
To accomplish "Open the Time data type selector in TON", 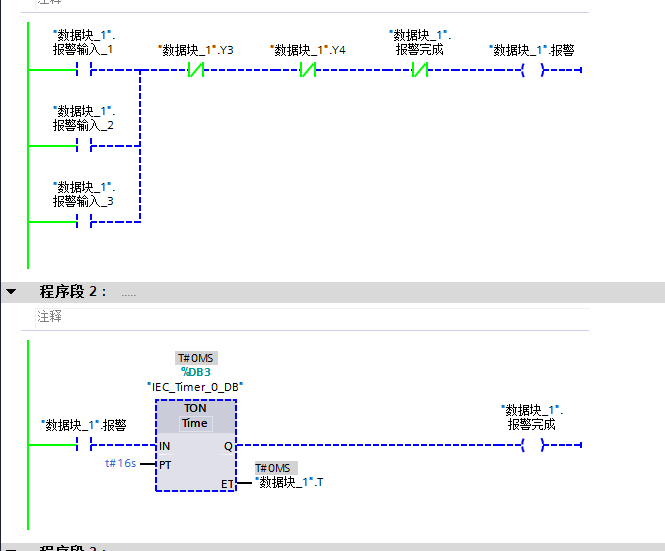I will [x=195, y=423].
